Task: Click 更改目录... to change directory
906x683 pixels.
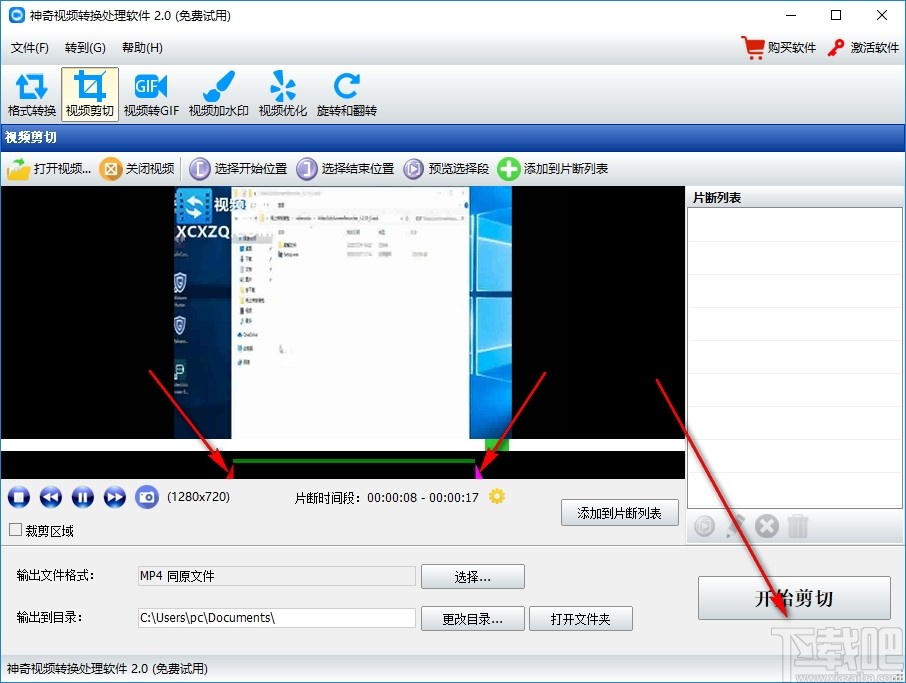Action: [x=473, y=619]
